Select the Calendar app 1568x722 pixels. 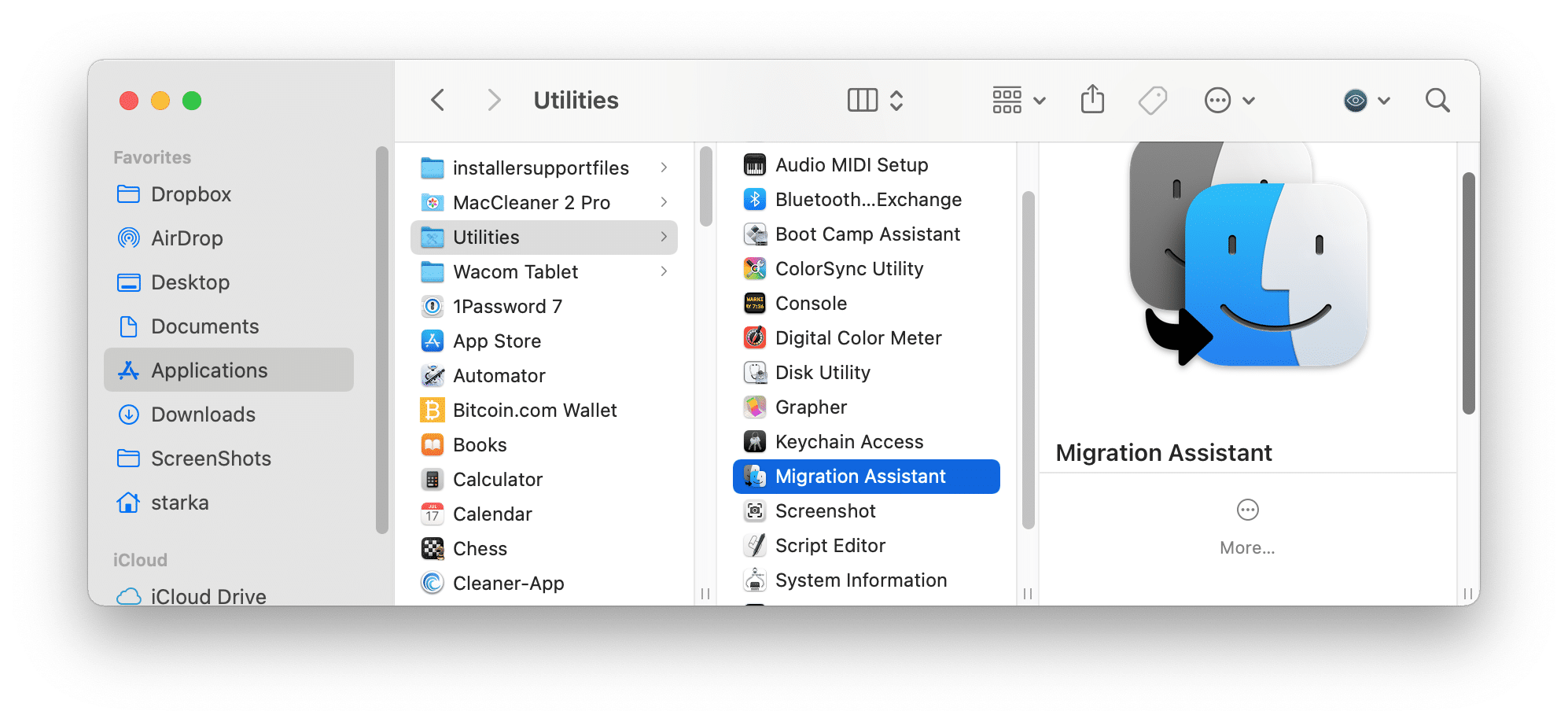(x=544, y=514)
